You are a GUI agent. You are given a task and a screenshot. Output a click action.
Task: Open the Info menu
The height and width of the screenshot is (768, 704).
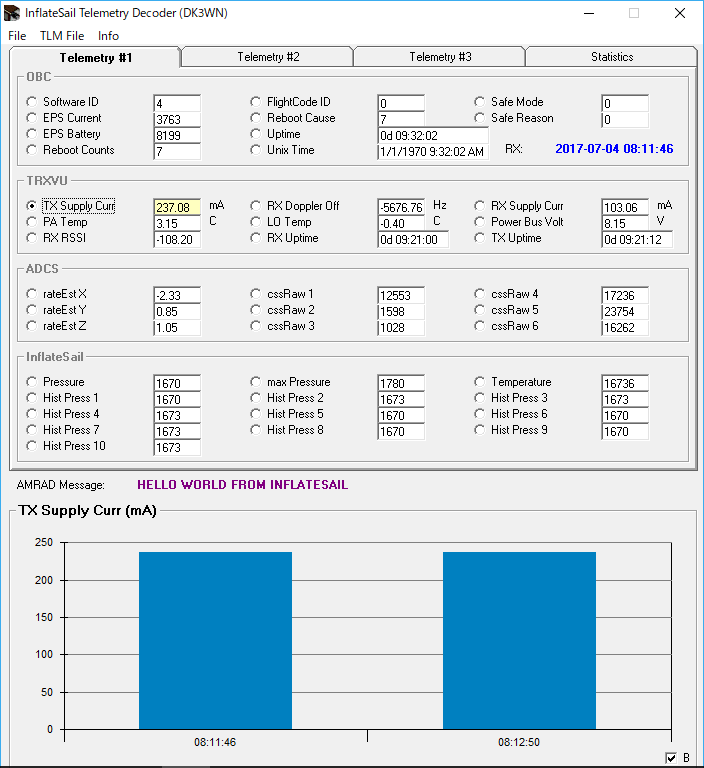108,36
